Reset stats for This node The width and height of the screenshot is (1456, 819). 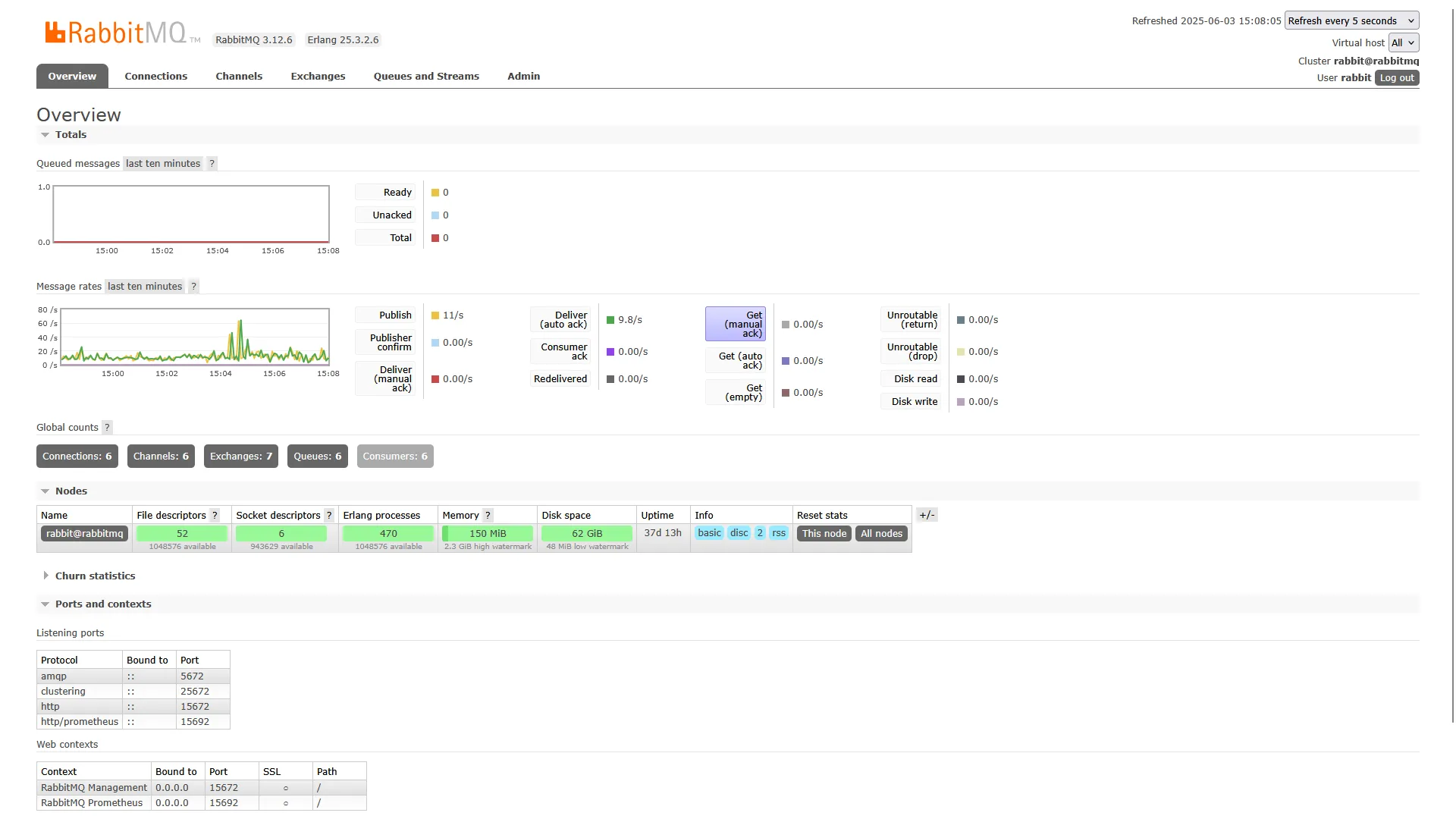point(824,534)
